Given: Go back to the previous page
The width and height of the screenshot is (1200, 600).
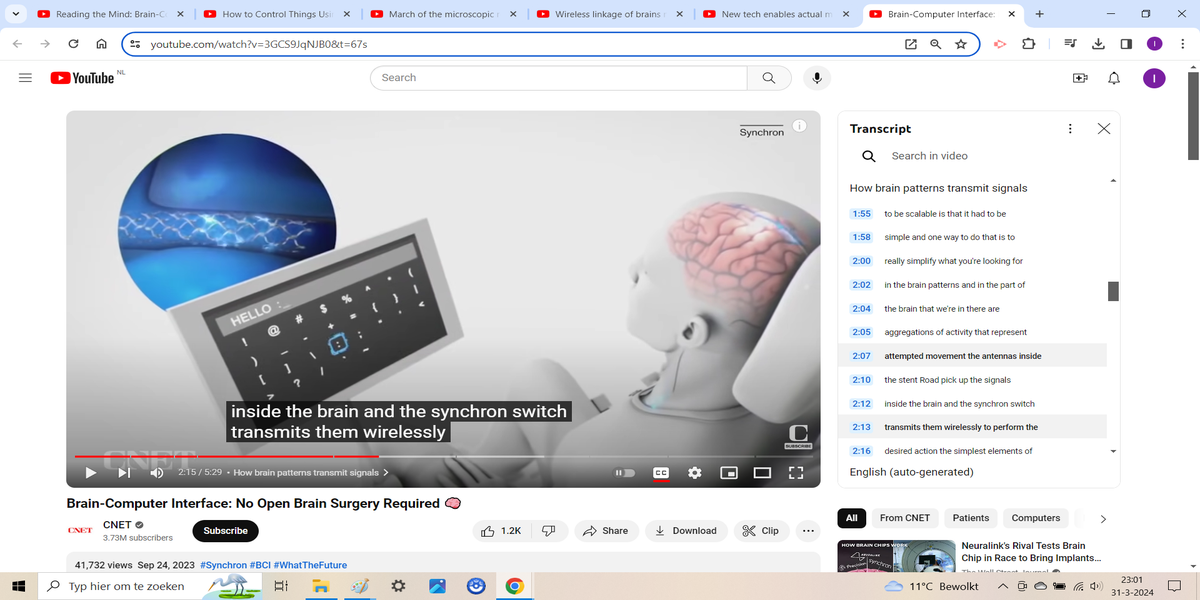Looking at the screenshot, I should point(17,44).
